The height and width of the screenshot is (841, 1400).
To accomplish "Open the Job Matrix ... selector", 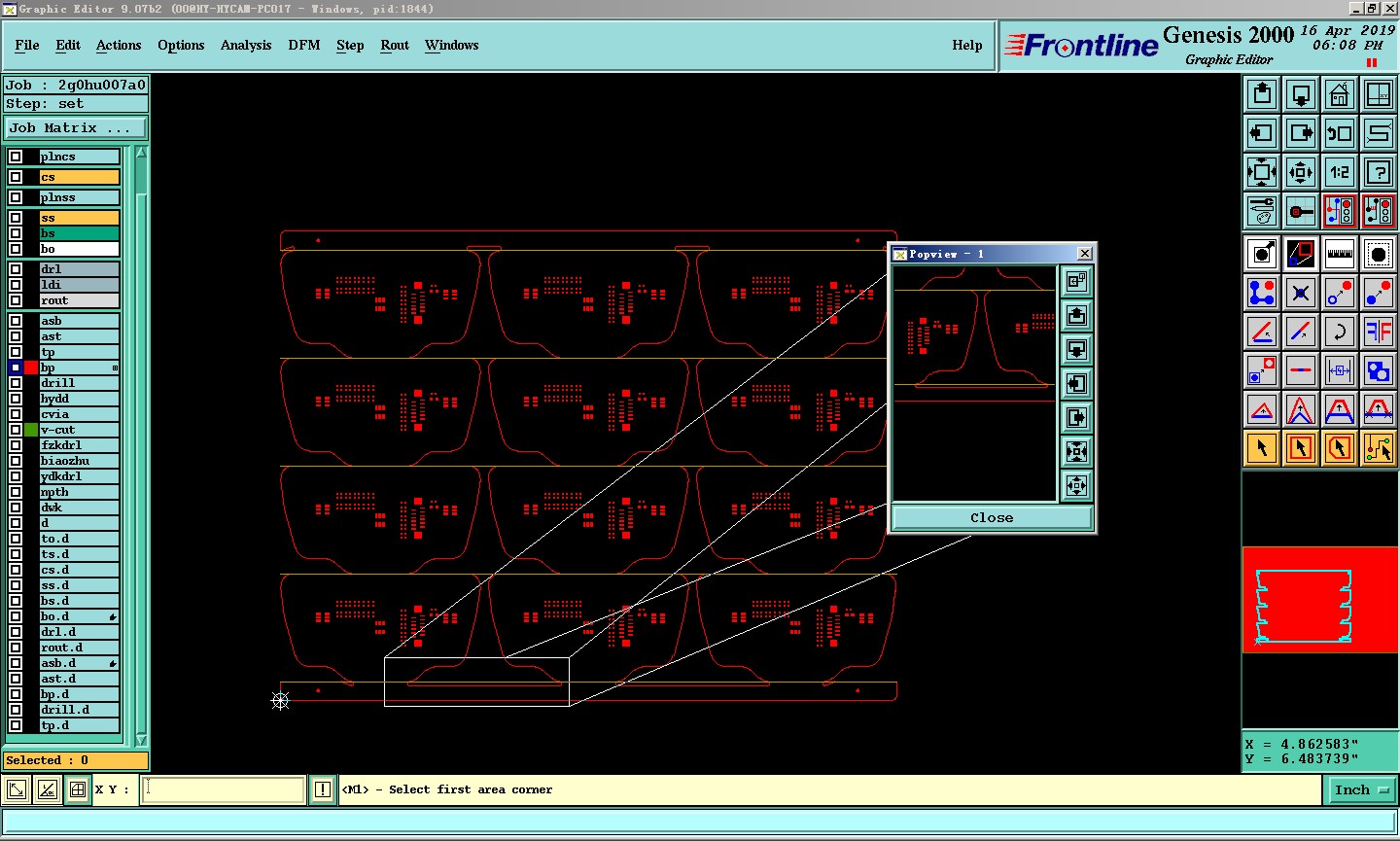I will pyautogui.click(x=76, y=127).
